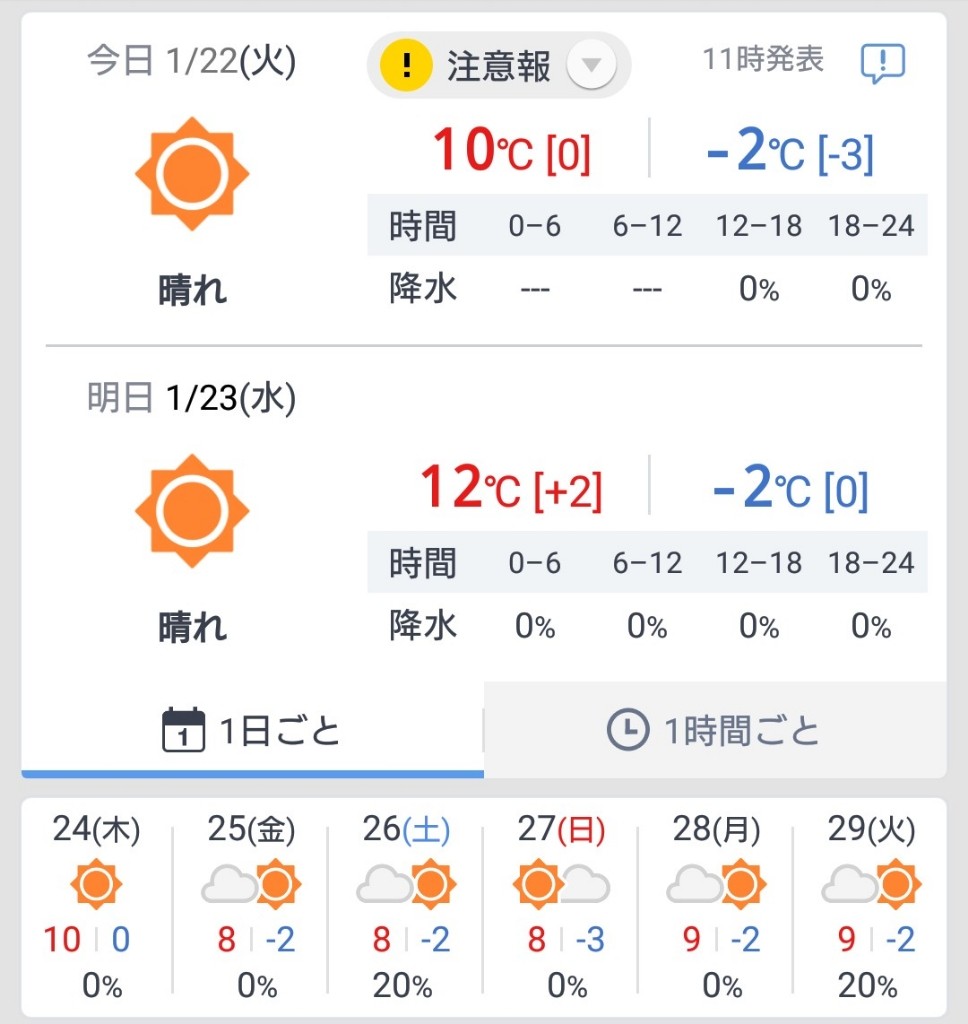968x1024 pixels.
Task: Expand the 注意報 dropdown arrow
Action: coord(591,65)
